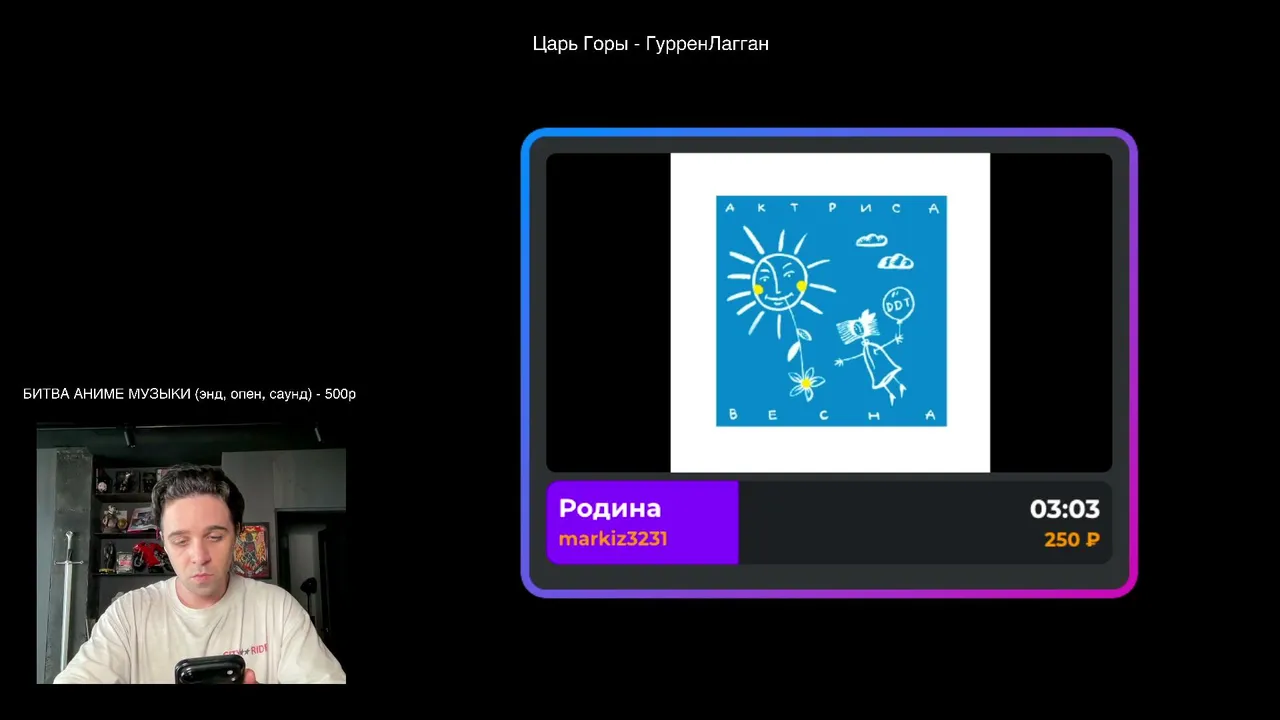Image resolution: width=1280 pixels, height=720 pixels.
Task: Open the Актриса Весна album cover image
Action: (x=830, y=312)
